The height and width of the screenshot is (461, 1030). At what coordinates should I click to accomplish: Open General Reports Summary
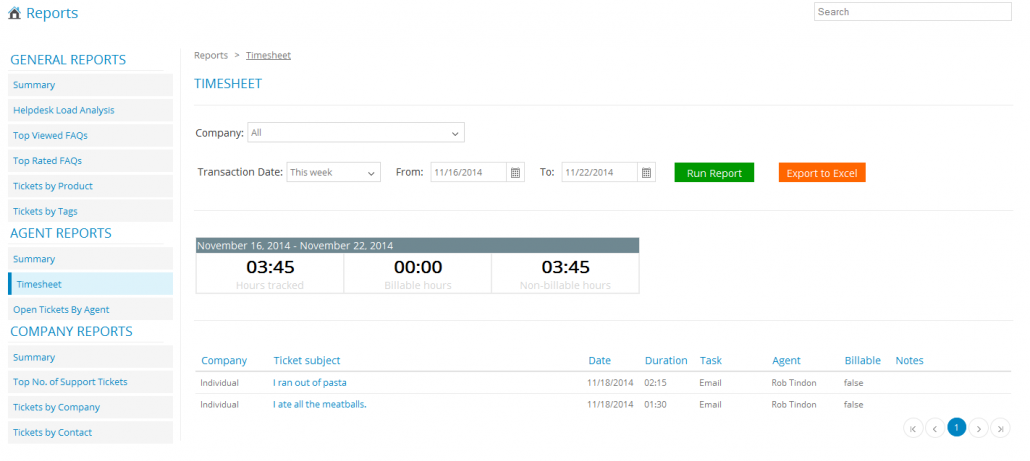[x=91, y=85]
